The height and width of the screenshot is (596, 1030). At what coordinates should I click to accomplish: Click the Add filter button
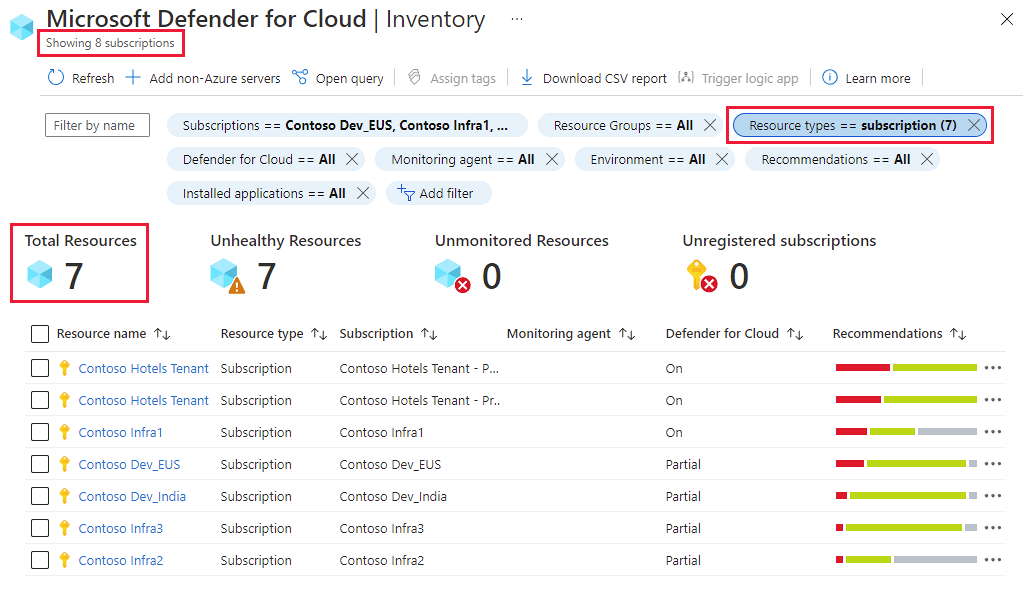pyautogui.click(x=438, y=193)
